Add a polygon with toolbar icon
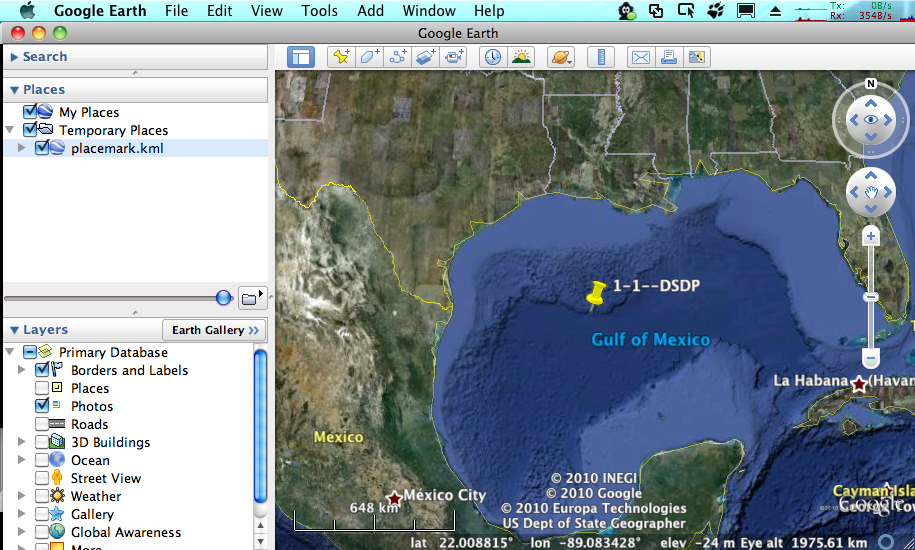Image resolution: width=915 pixels, height=550 pixels. 369,57
